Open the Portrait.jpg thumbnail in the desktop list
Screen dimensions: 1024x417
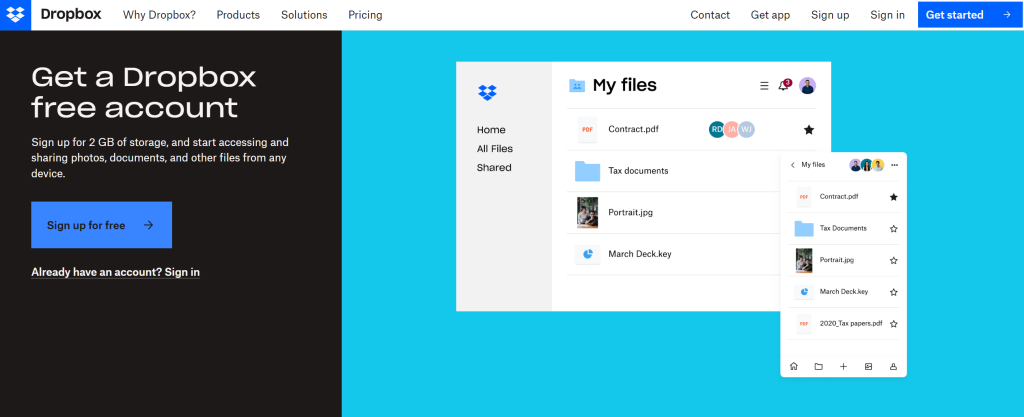[x=588, y=213]
